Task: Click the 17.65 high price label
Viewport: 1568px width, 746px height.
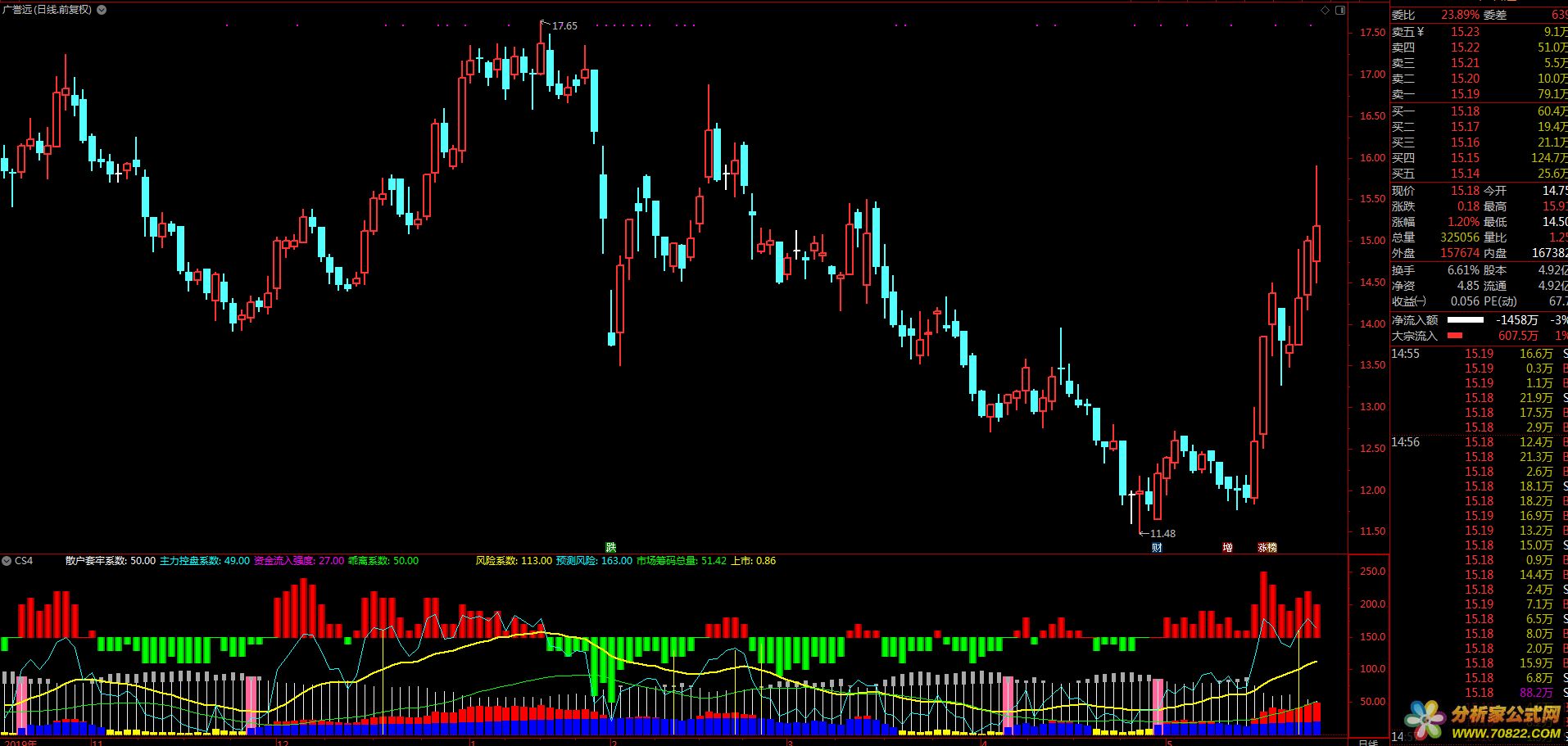Action: tap(564, 25)
